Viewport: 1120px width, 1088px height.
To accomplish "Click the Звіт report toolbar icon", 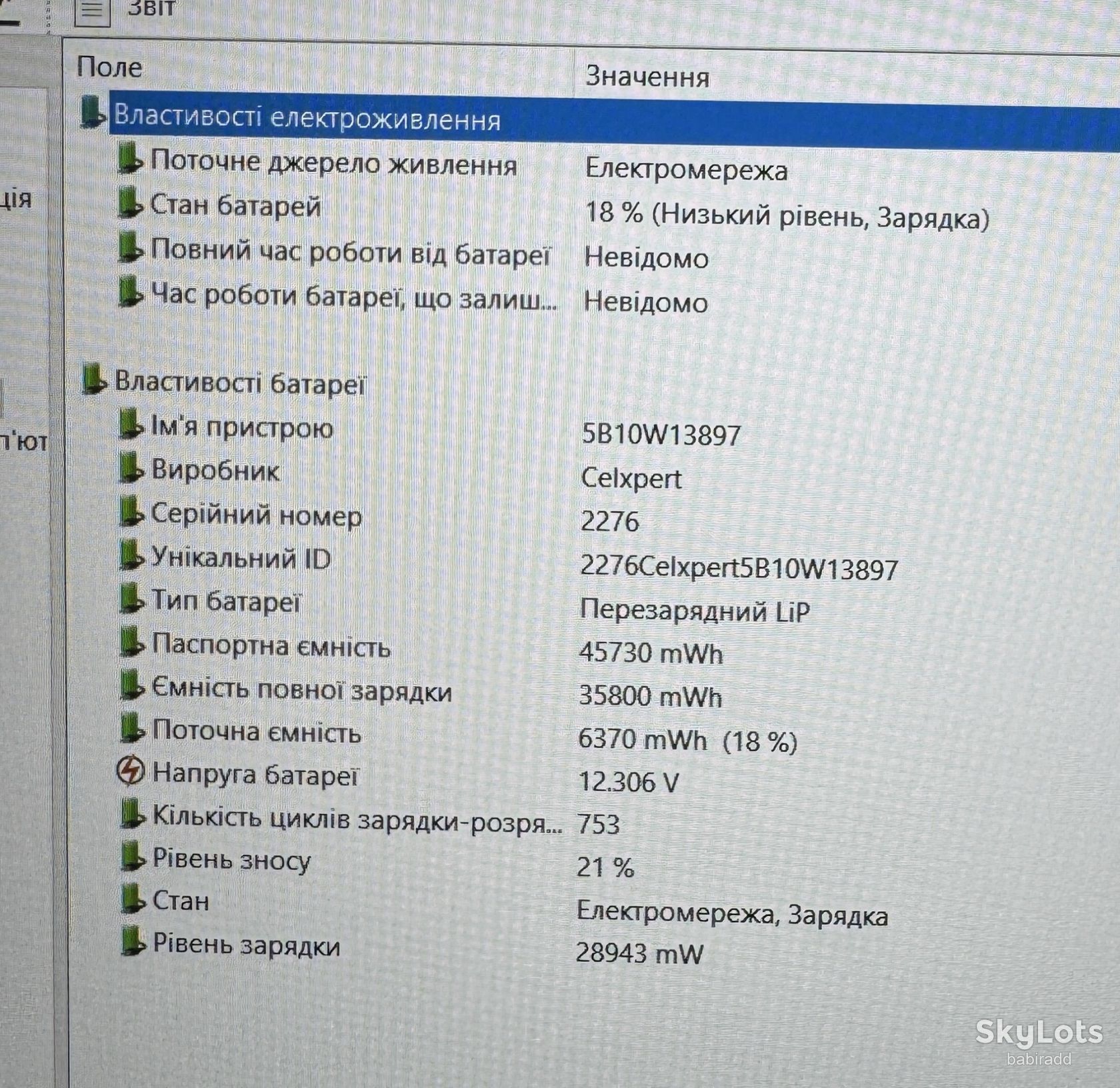I will point(92,11).
